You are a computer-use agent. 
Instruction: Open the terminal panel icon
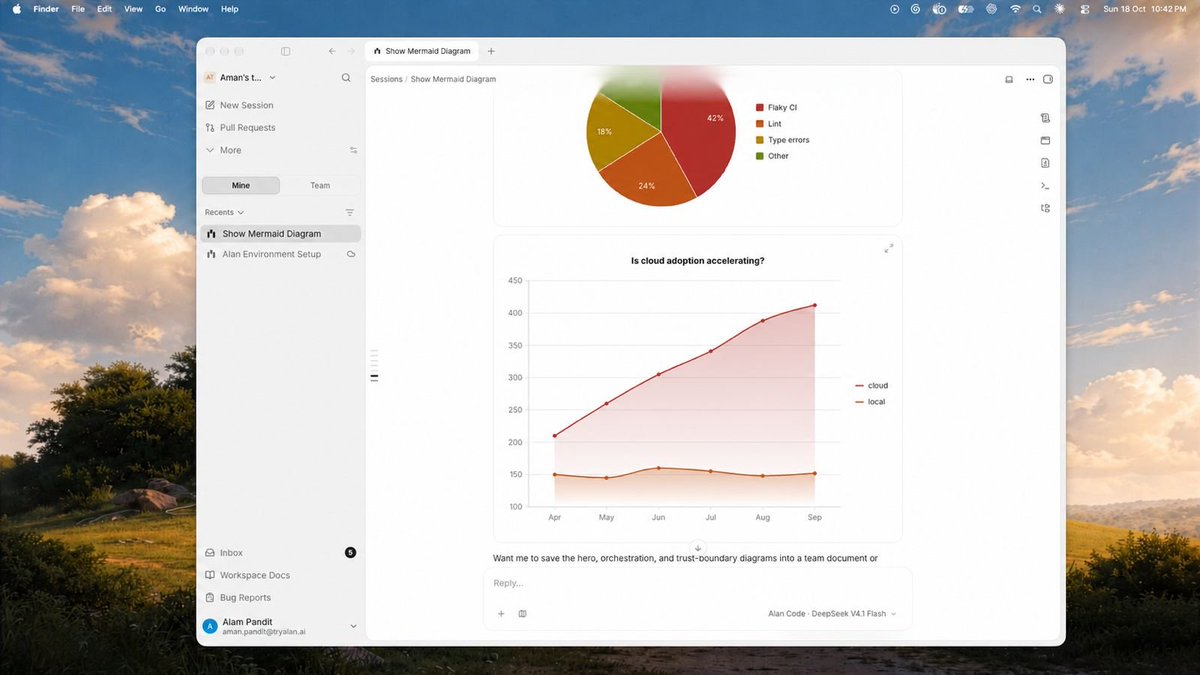point(1045,185)
